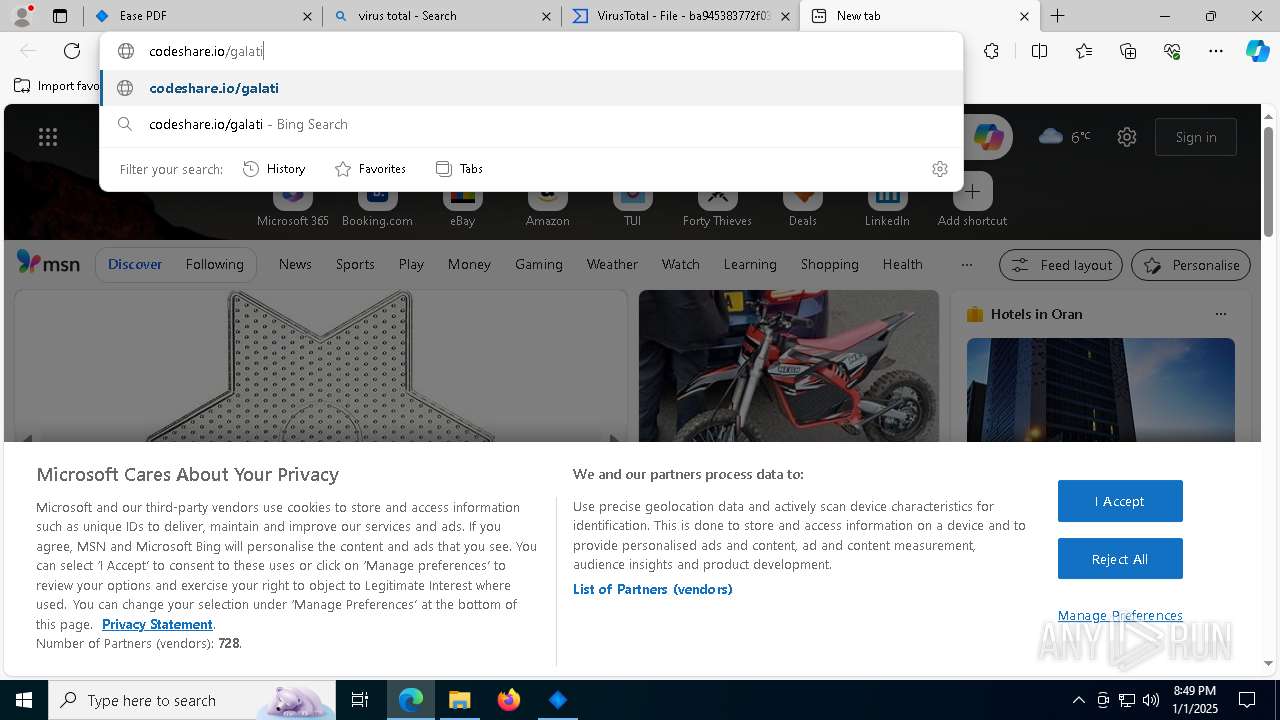Click the weather 6°C widget
1280x720 pixels.
click(1065, 137)
